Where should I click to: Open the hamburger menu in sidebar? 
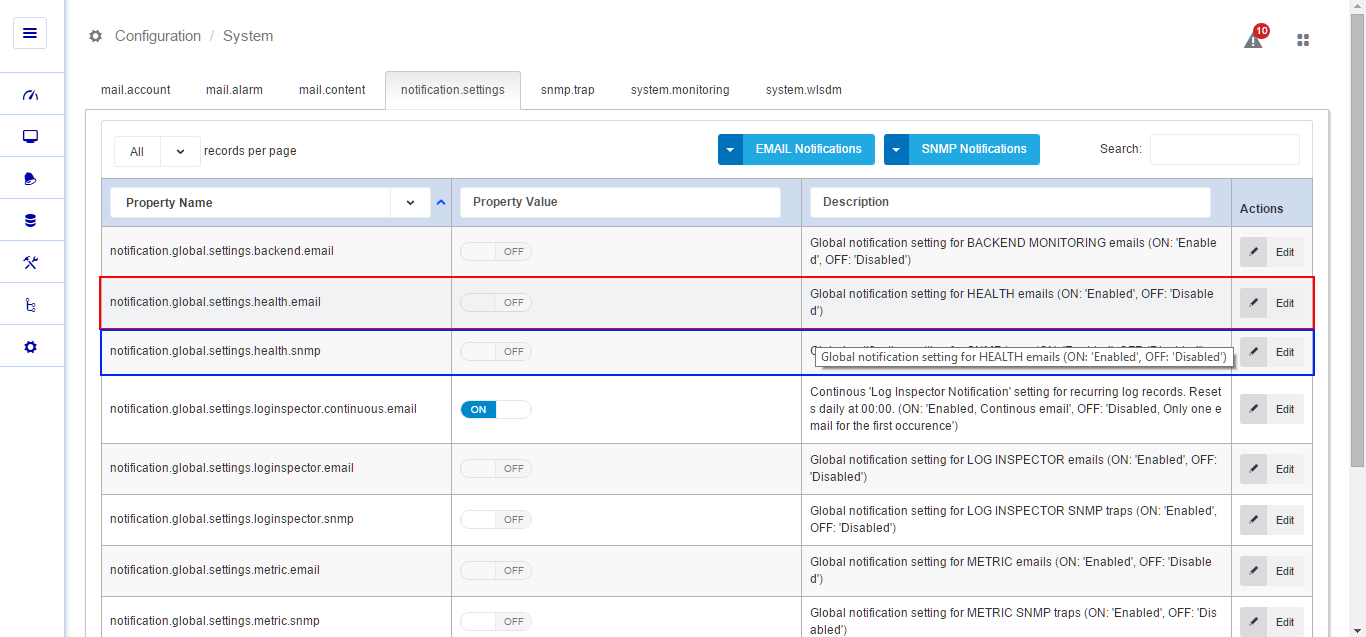(x=30, y=33)
